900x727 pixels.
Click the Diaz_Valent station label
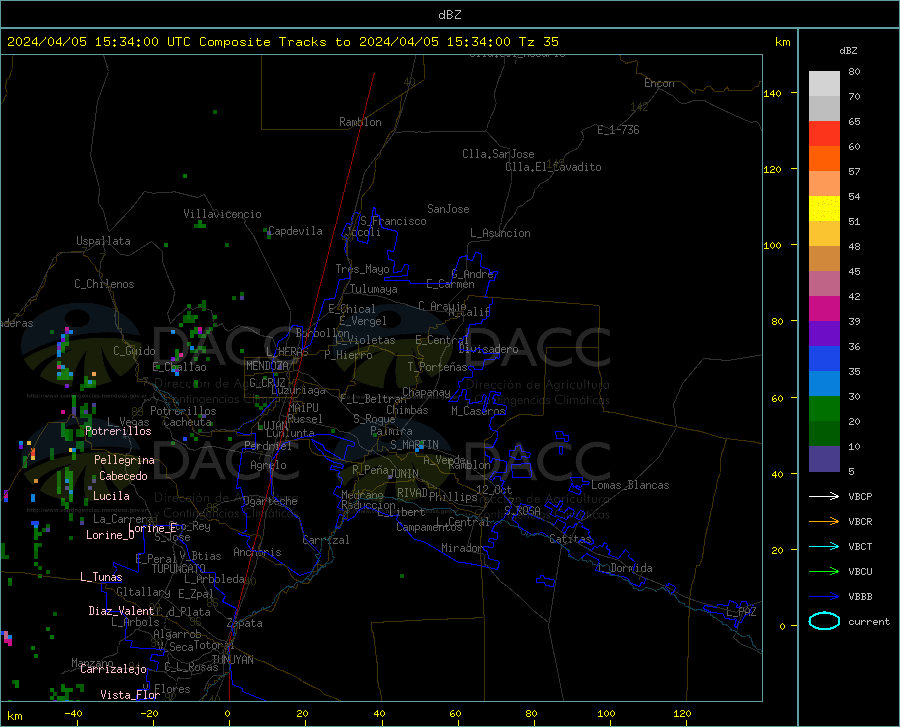point(121,611)
